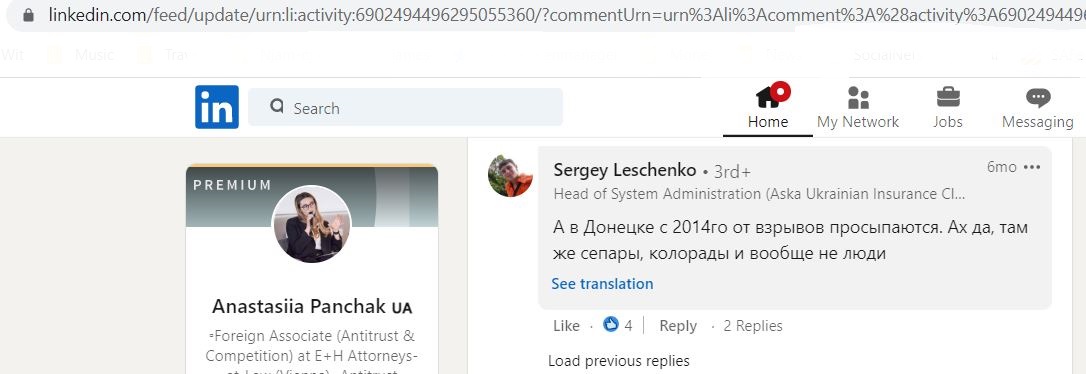Click the LinkedIn logo icon

pyautogui.click(x=217, y=107)
